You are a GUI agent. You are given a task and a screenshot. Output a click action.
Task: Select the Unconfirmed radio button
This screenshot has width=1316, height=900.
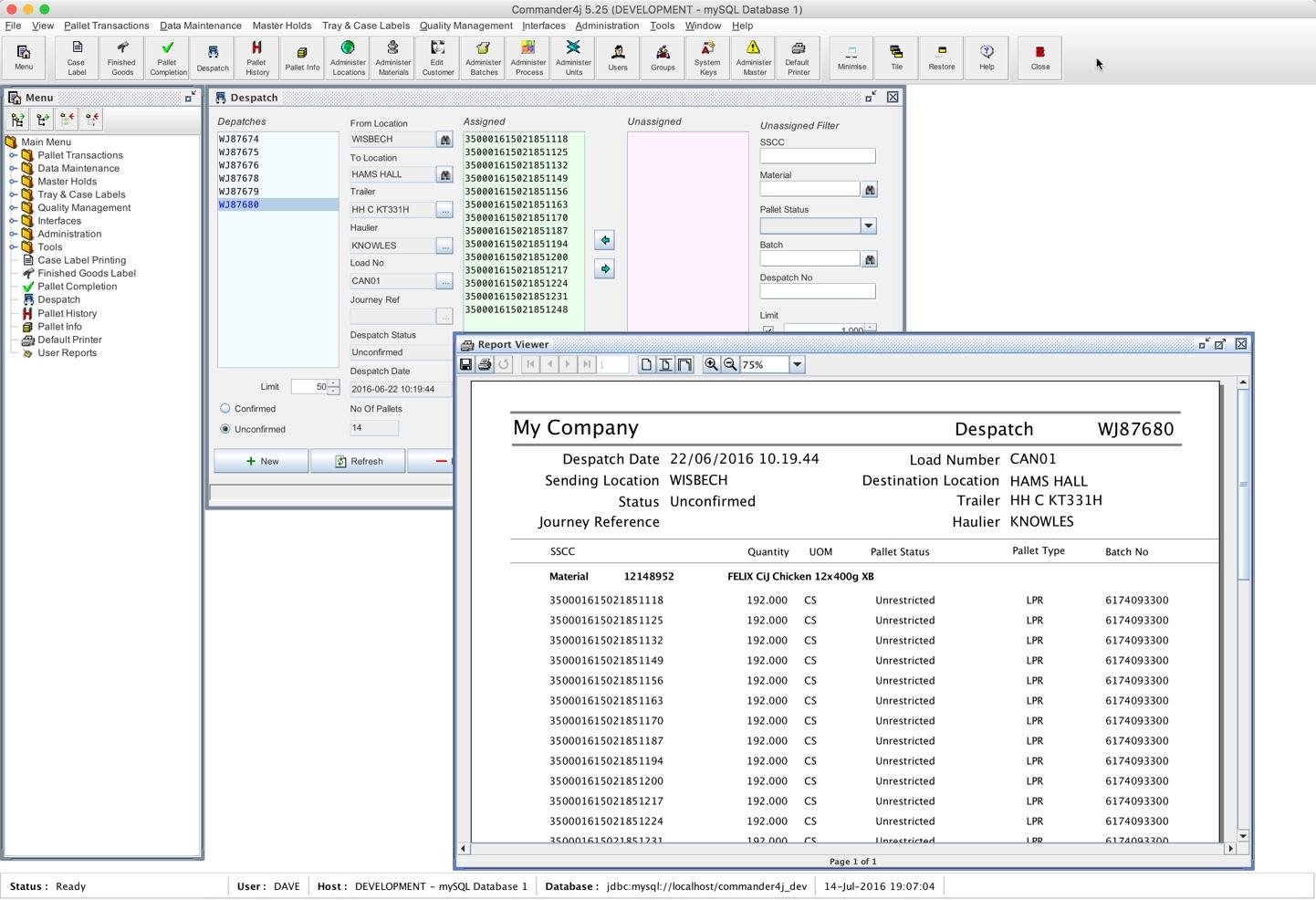(x=225, y=429)
